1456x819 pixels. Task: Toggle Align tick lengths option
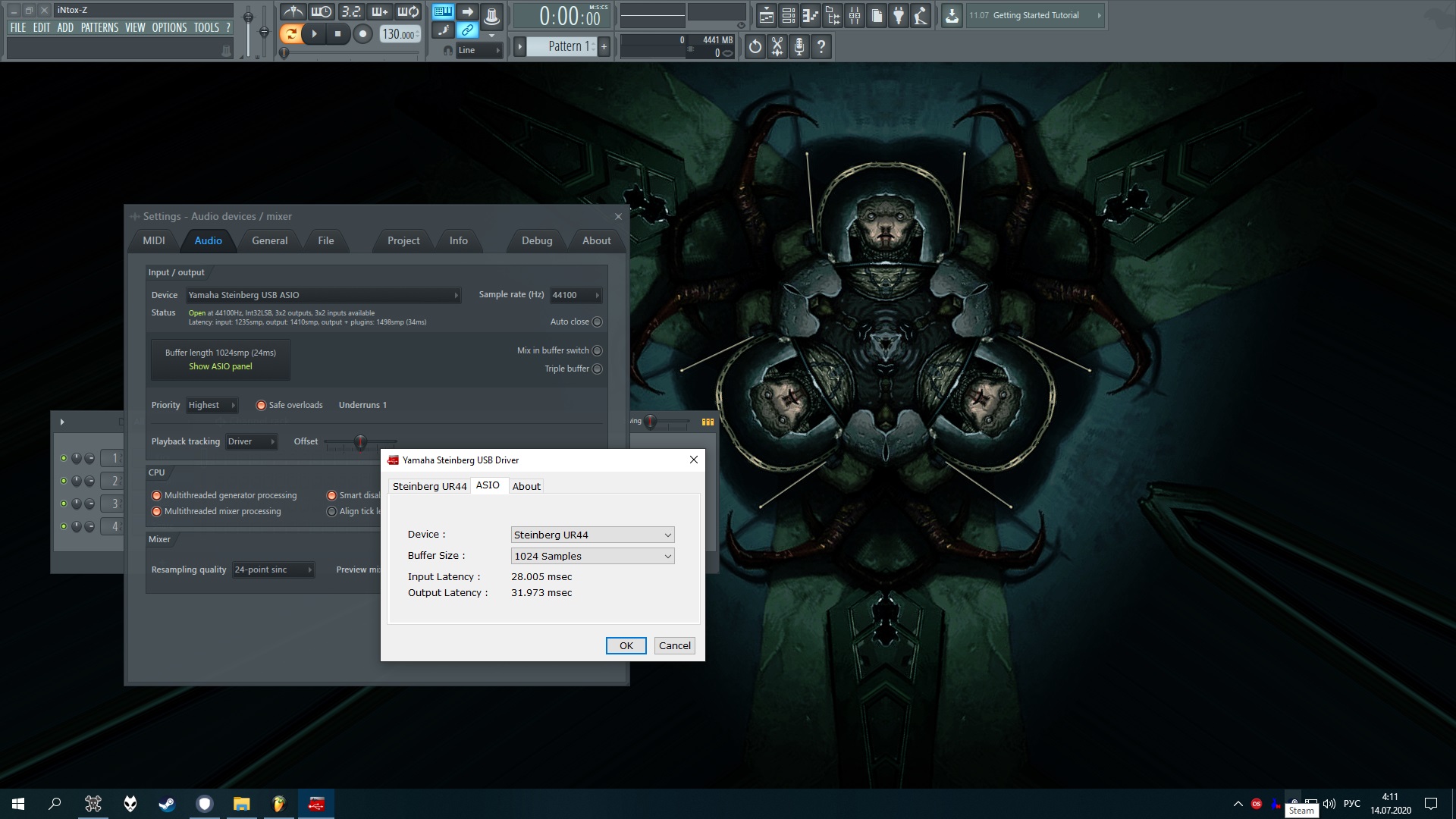click(331, 511)
